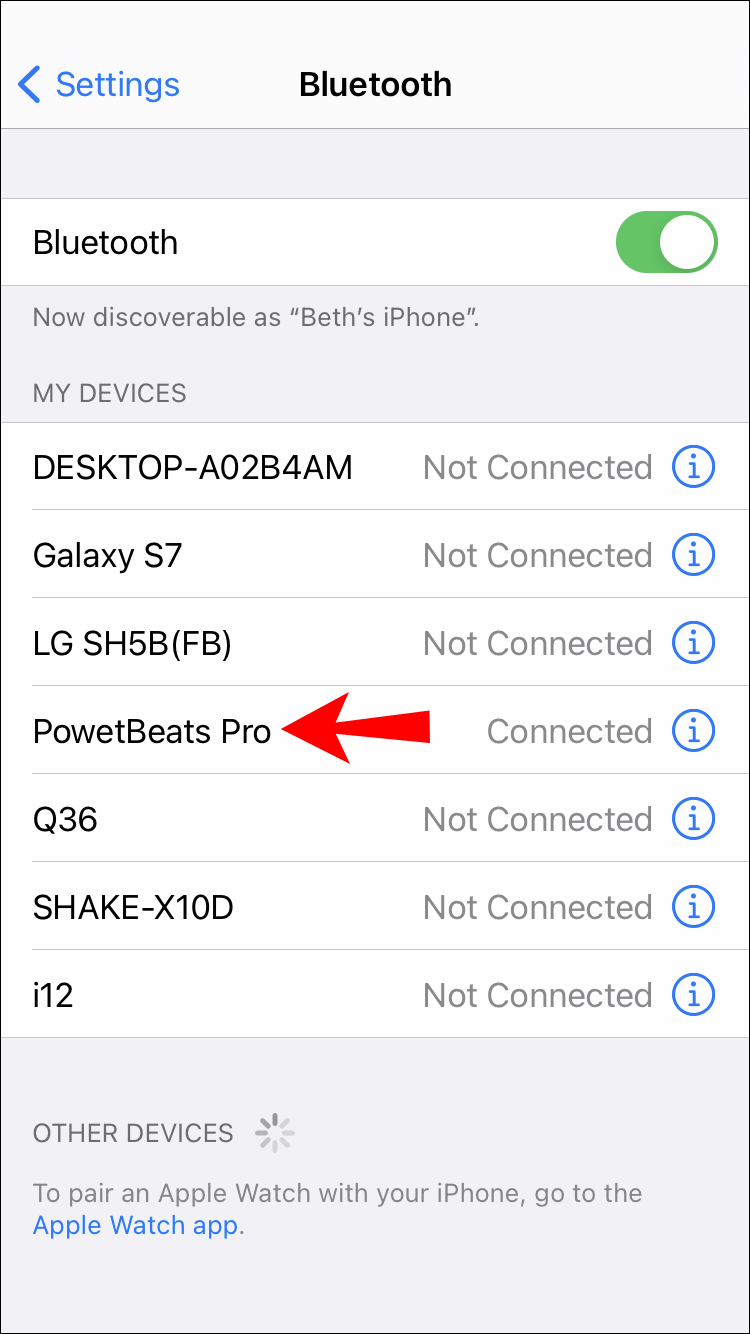This screenshot has height=1334, width=750.
Task: Open info for DESKTOP-A02B4AM device
Action: pyautogui.click(x=693, y=466)
